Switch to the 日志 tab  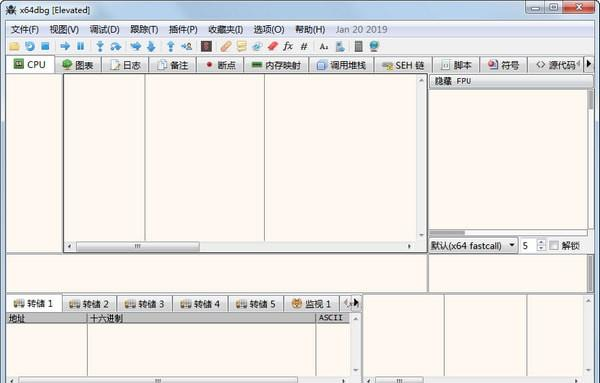tap(125, 65)
